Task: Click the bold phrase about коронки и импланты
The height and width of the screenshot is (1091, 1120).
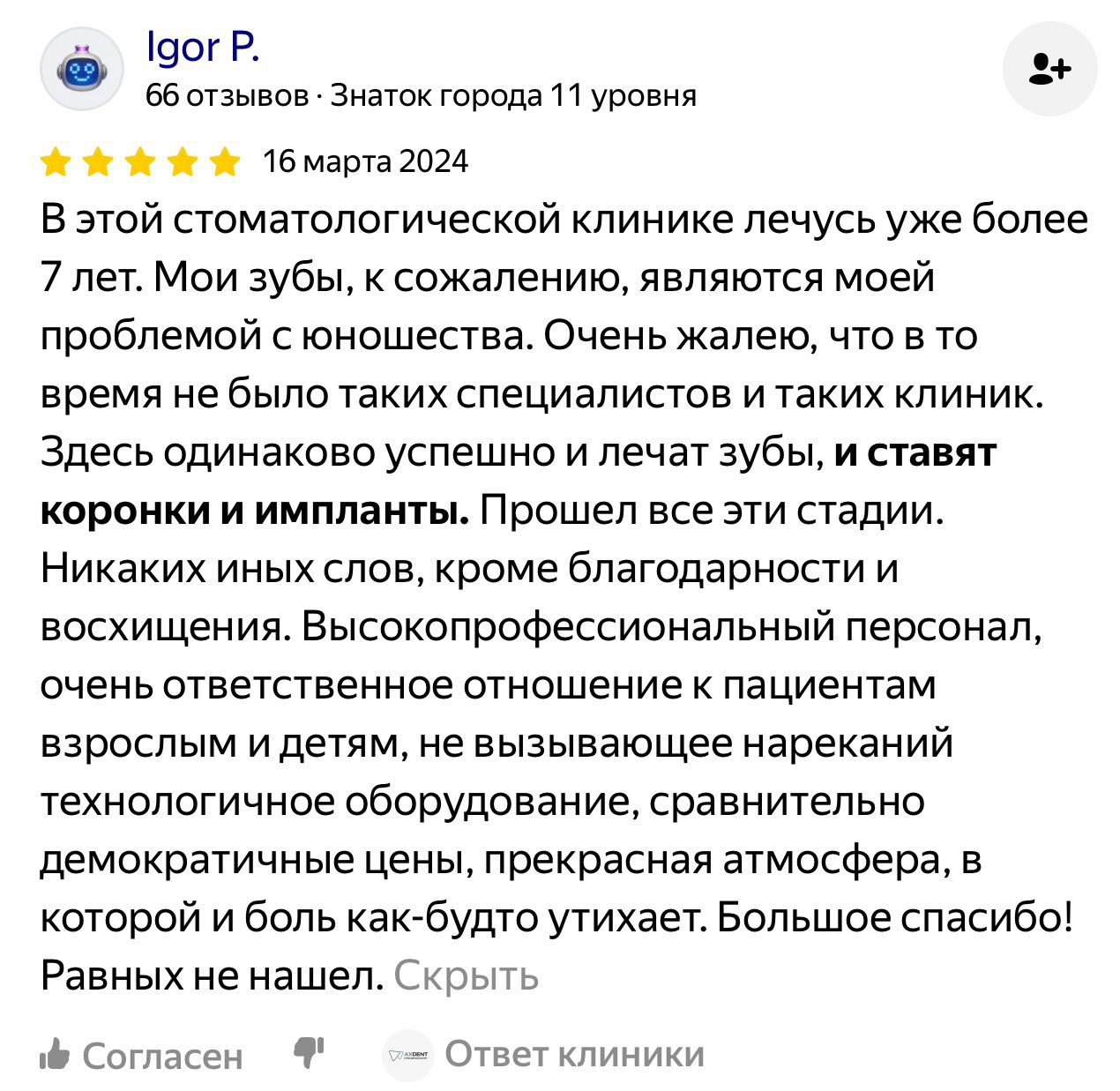Action: point(256,511)
